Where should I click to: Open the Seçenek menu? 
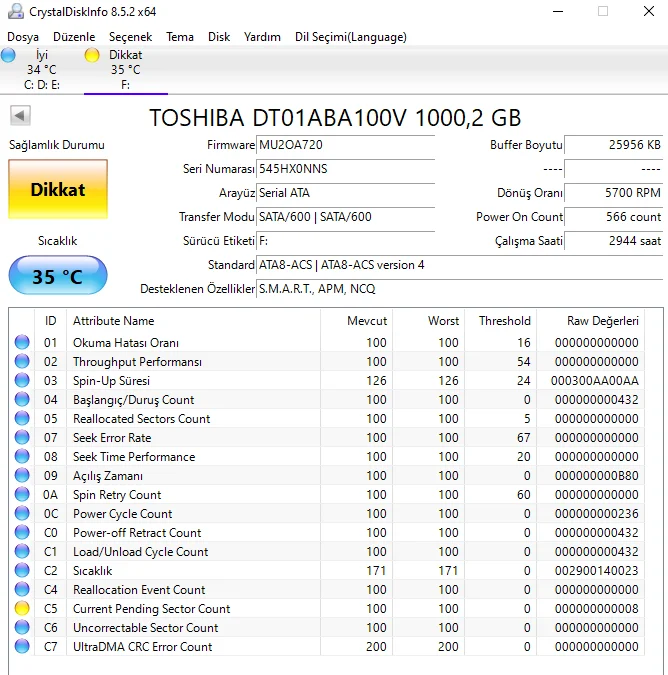tap(130, 37)
